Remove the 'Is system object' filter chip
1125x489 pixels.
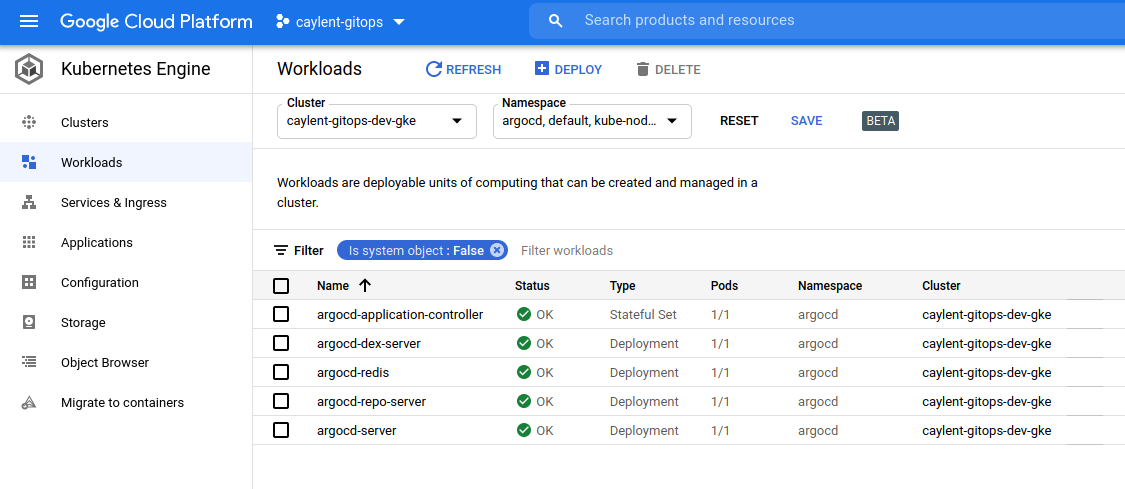point(497,250)
